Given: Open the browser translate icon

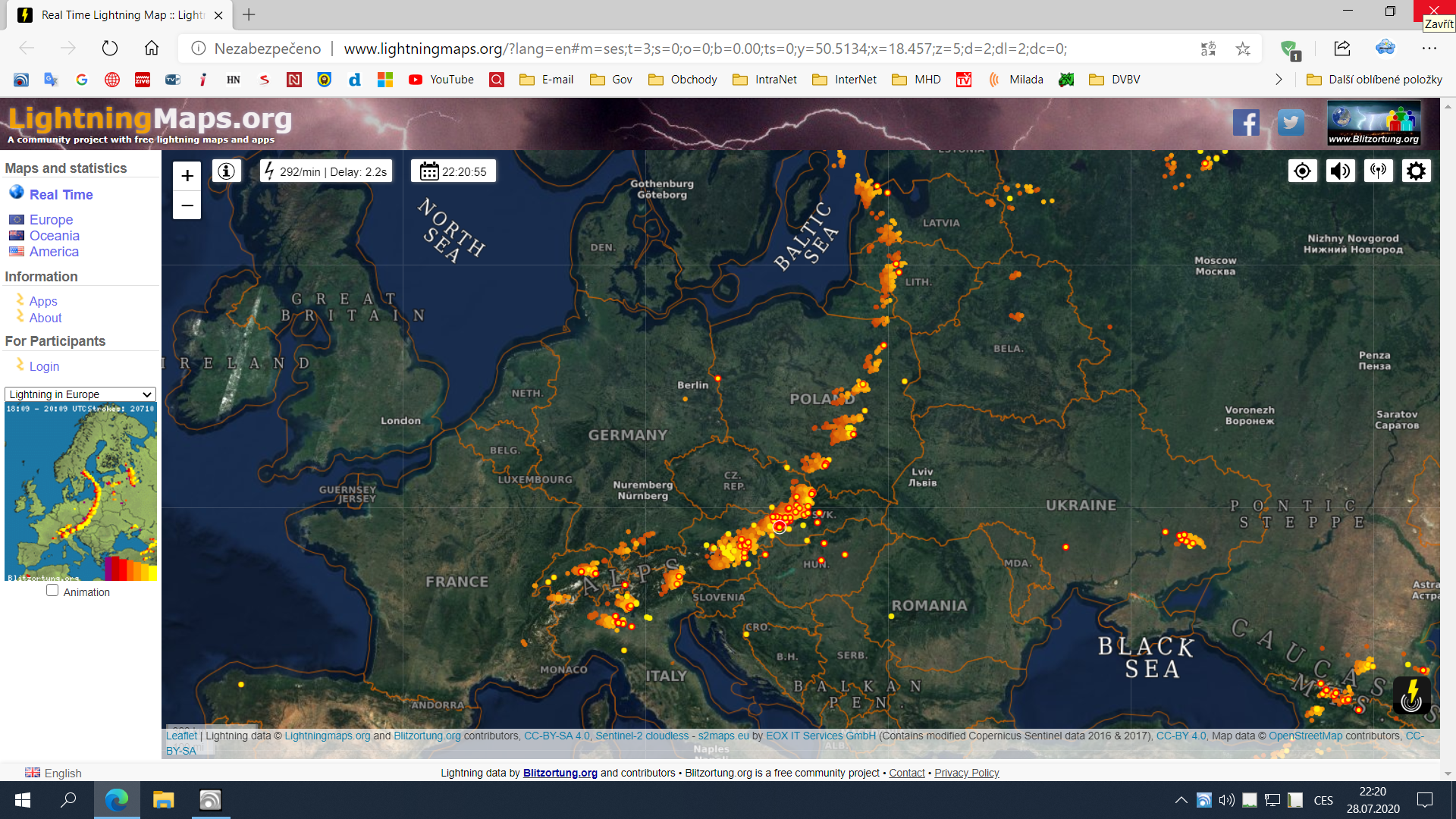Looking at the screenshot, I should coord(1208,49).
